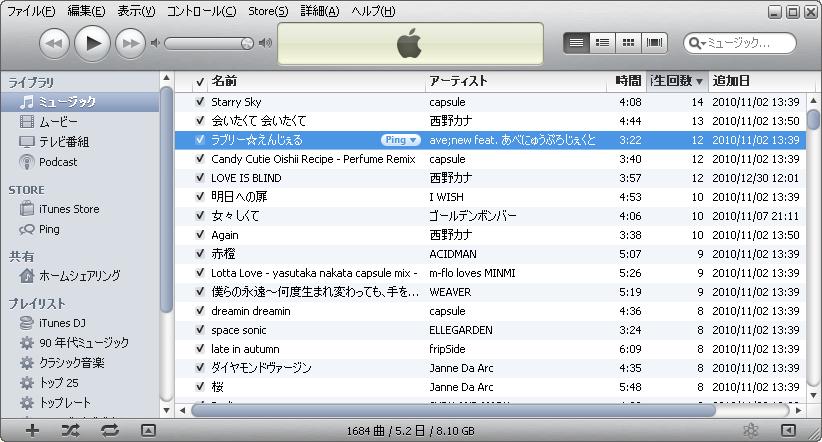This screenshot has width=822, height=442.
Task: Uncheck the Starry Sky song checkbox
Action: click(x=200, y=102)
